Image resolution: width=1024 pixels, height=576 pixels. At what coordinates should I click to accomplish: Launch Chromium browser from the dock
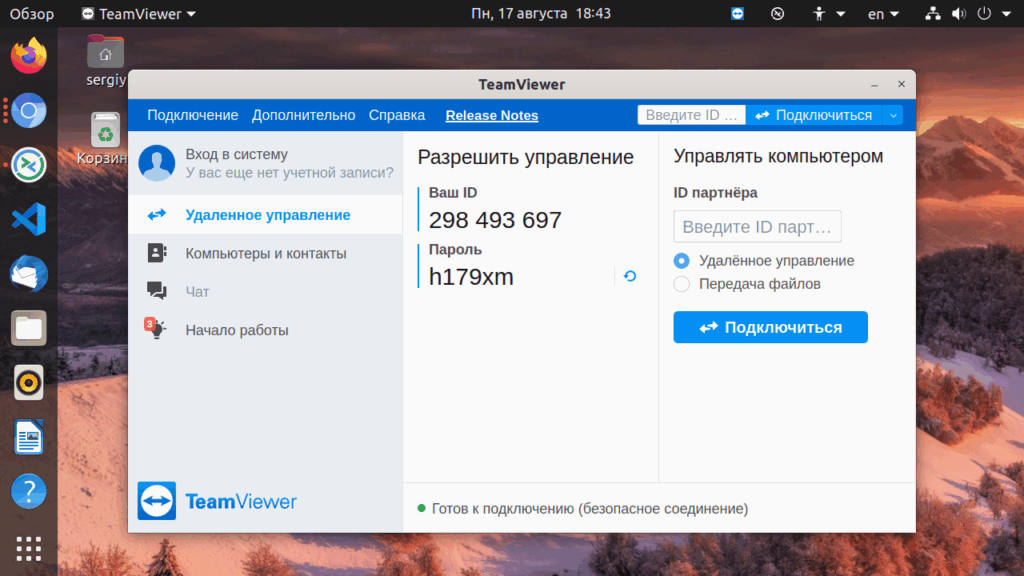tap(29, 110)
